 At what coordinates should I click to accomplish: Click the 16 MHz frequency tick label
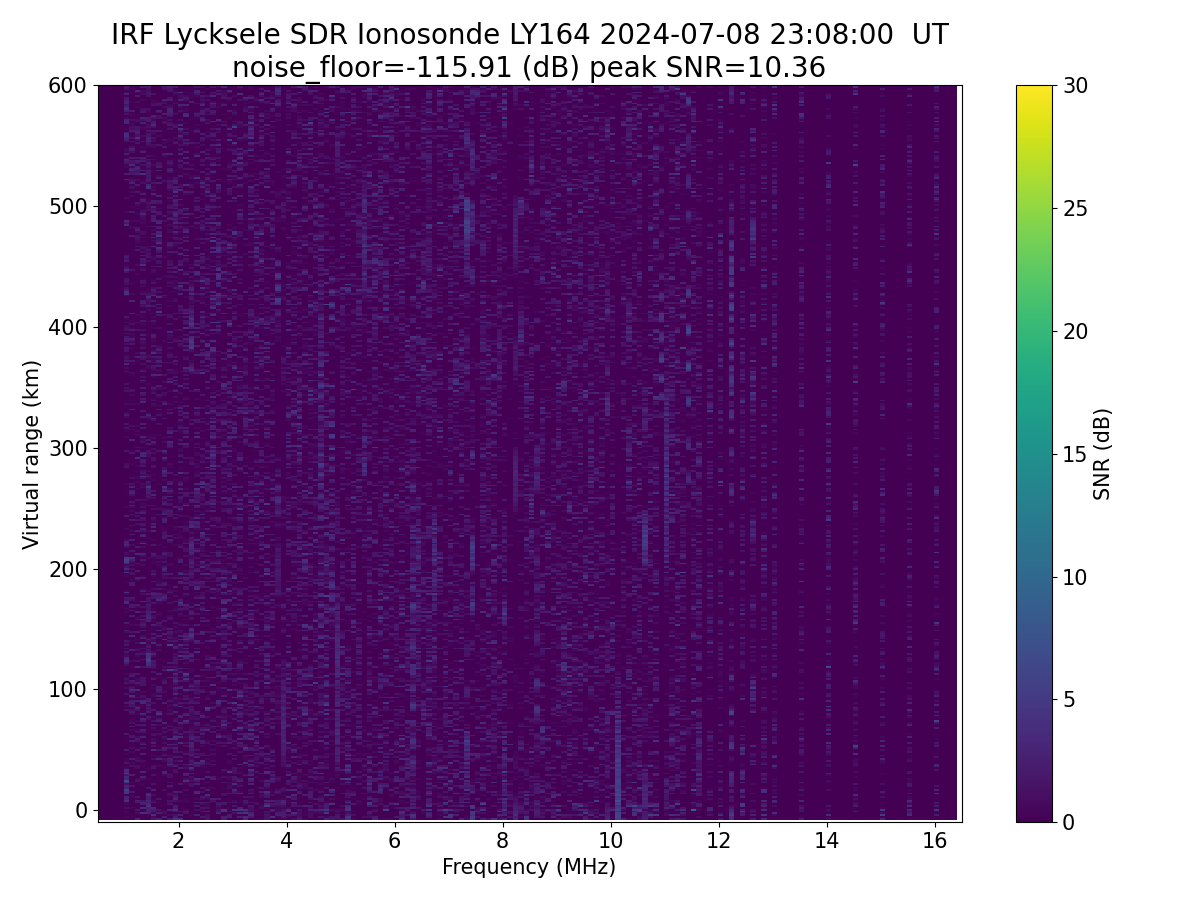[x=934, y=839]
